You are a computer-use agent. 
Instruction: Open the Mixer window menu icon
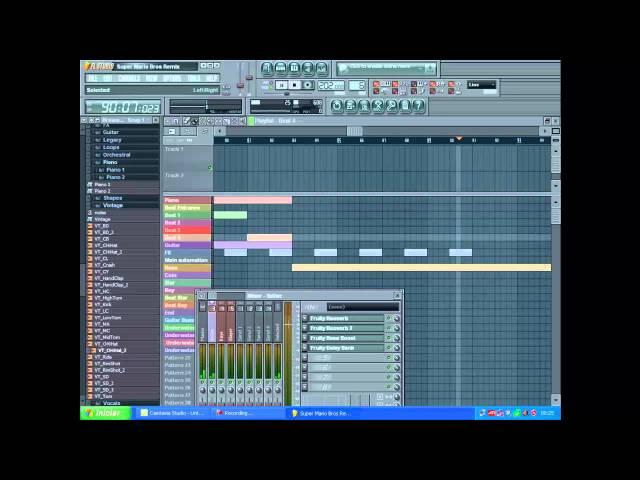click(202, 296)
